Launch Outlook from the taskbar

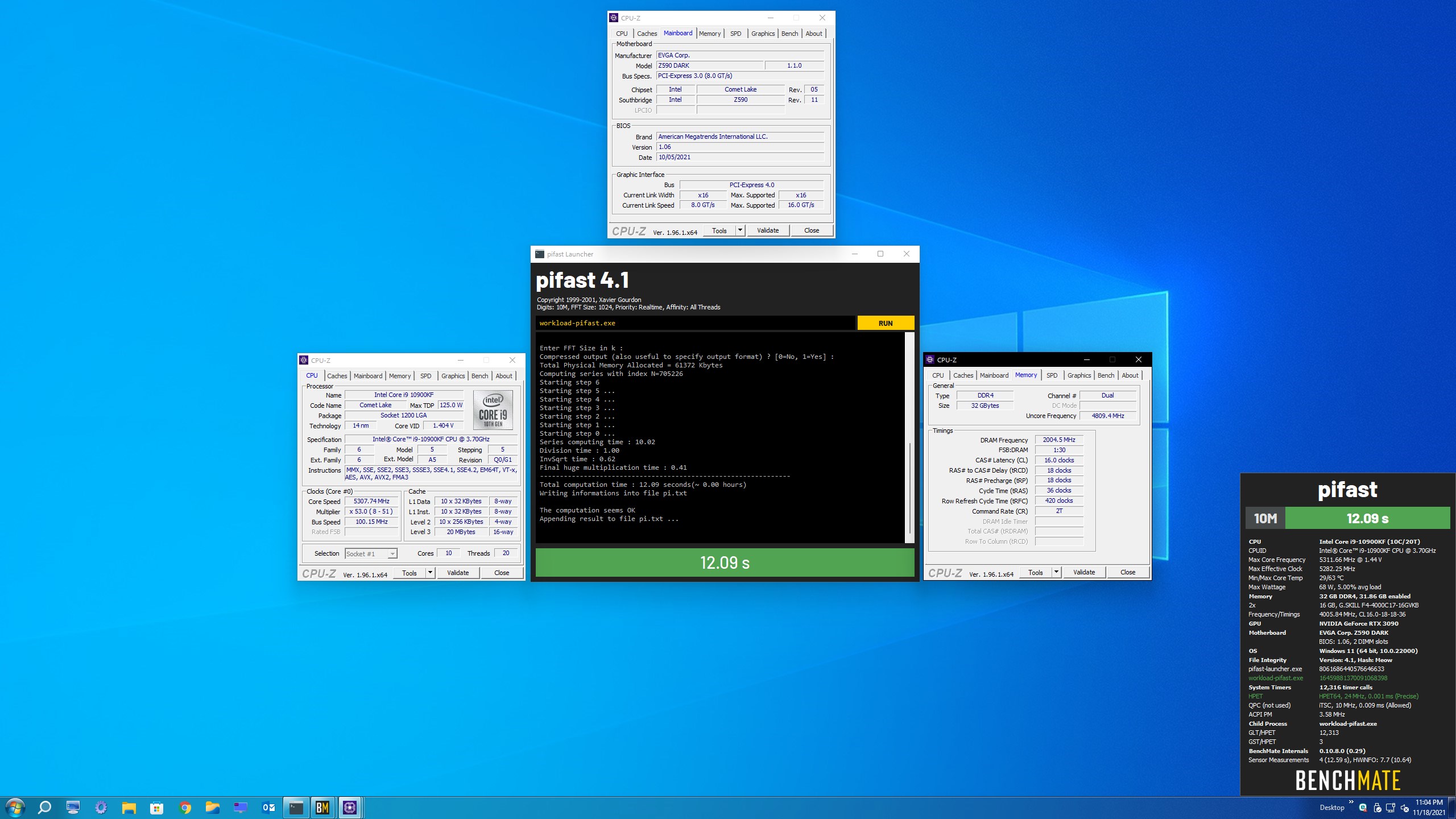click(x=268, y=808)
